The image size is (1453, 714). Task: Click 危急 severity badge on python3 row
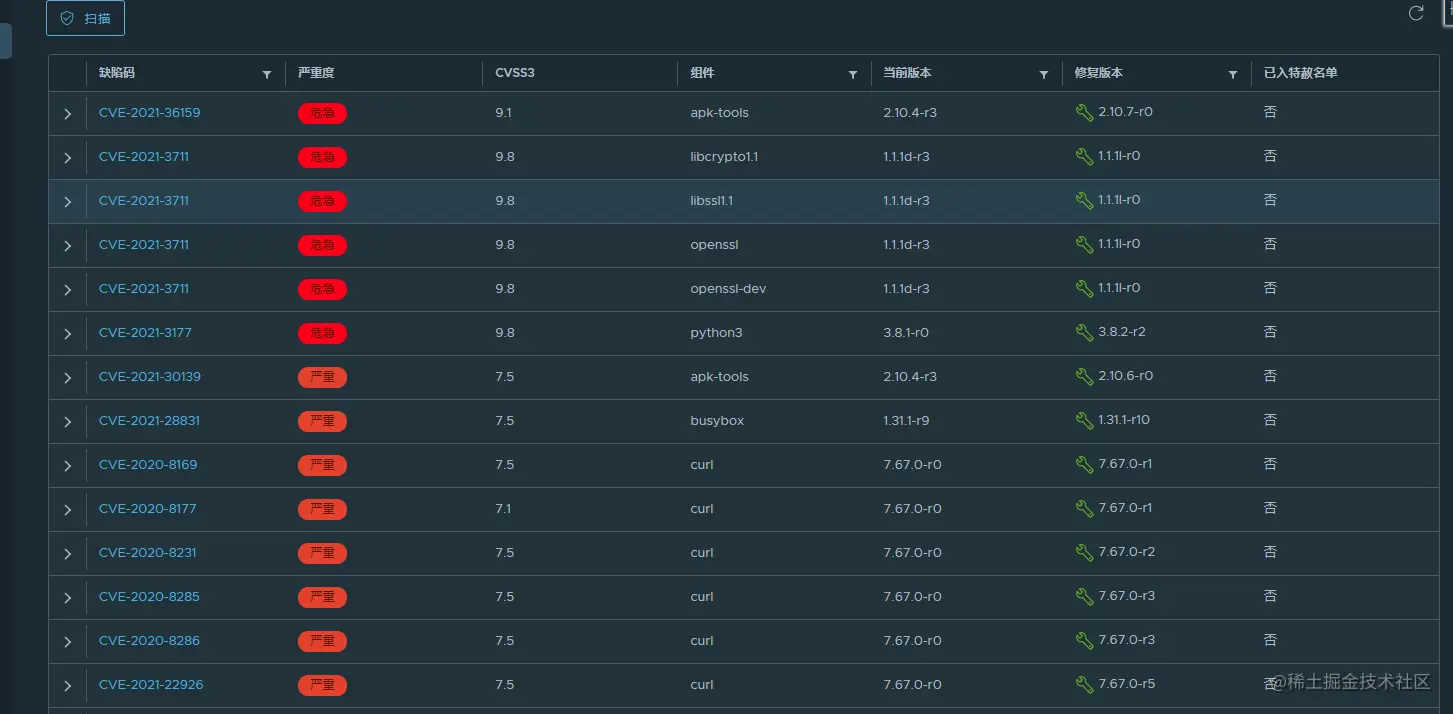click(322, 334)
